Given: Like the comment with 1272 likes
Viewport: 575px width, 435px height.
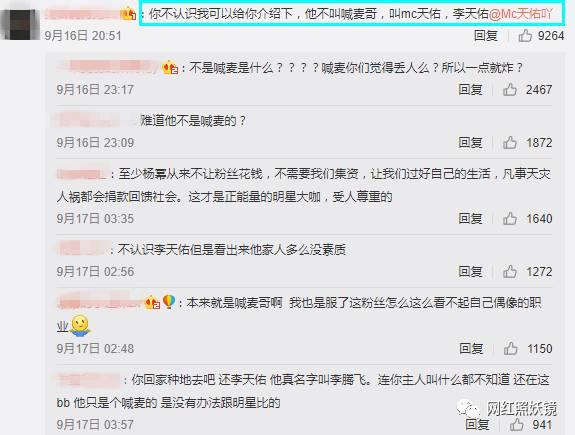Looking at the screenshot, I should coord(510,272).
